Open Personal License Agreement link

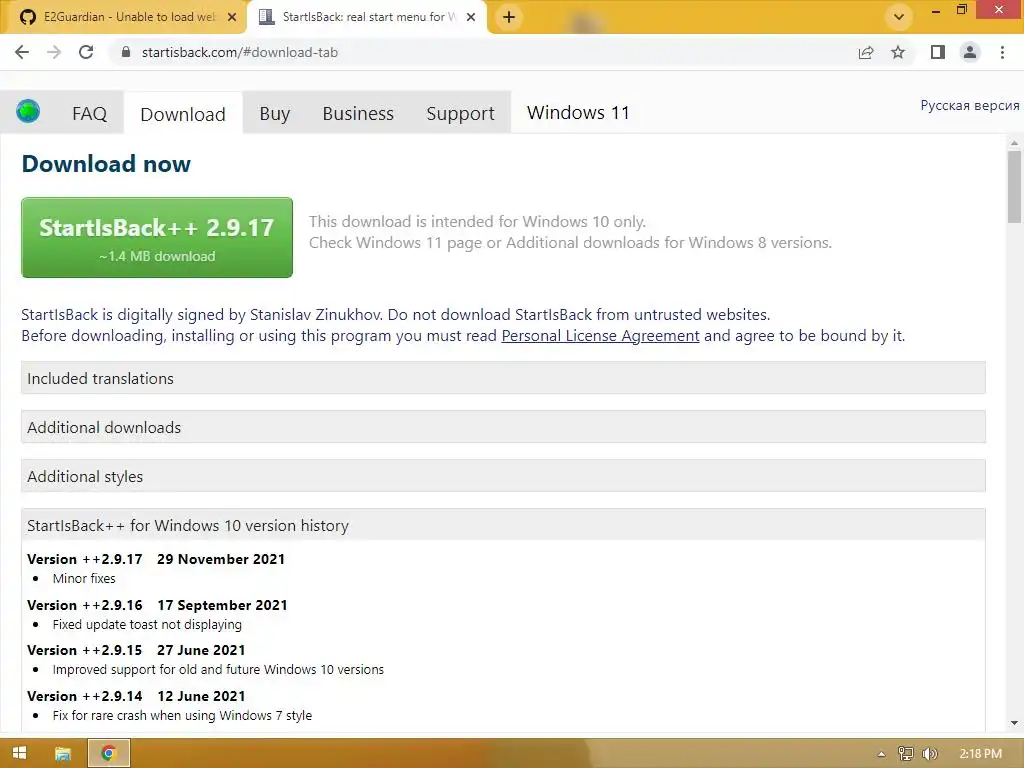pos(600,336)
